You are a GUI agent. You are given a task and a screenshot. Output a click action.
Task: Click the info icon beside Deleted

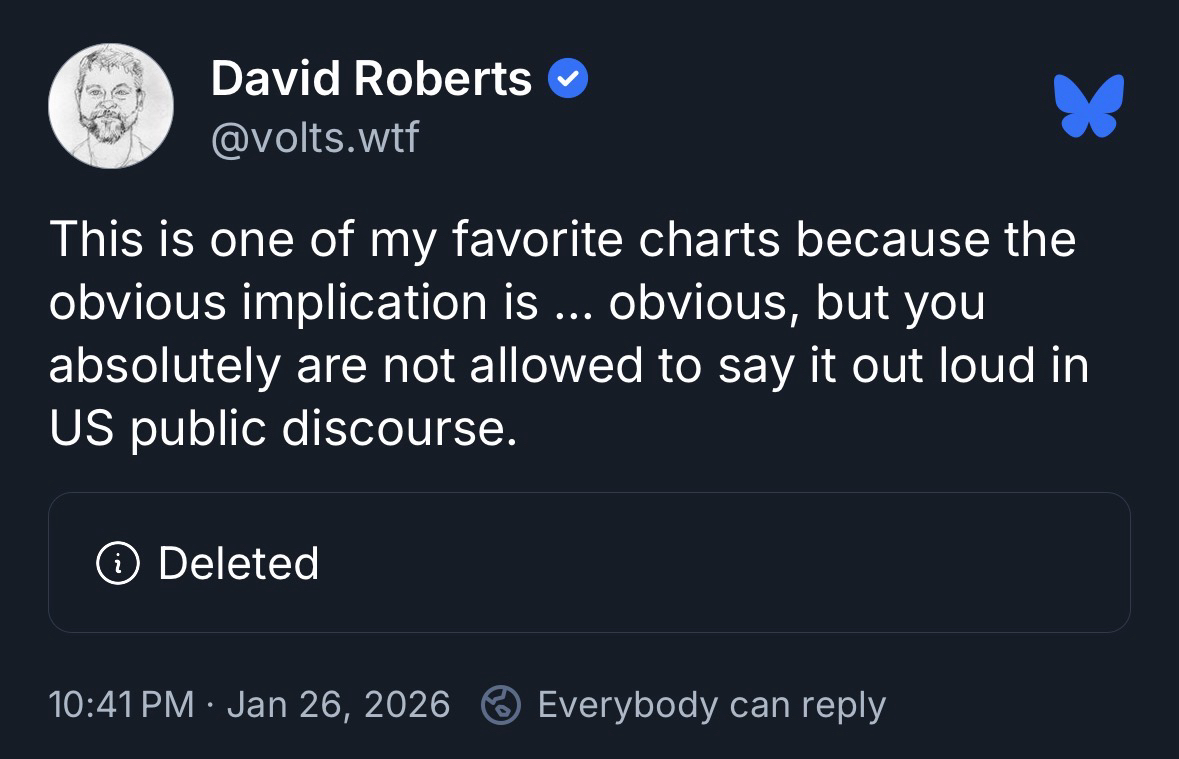point(115,564)
